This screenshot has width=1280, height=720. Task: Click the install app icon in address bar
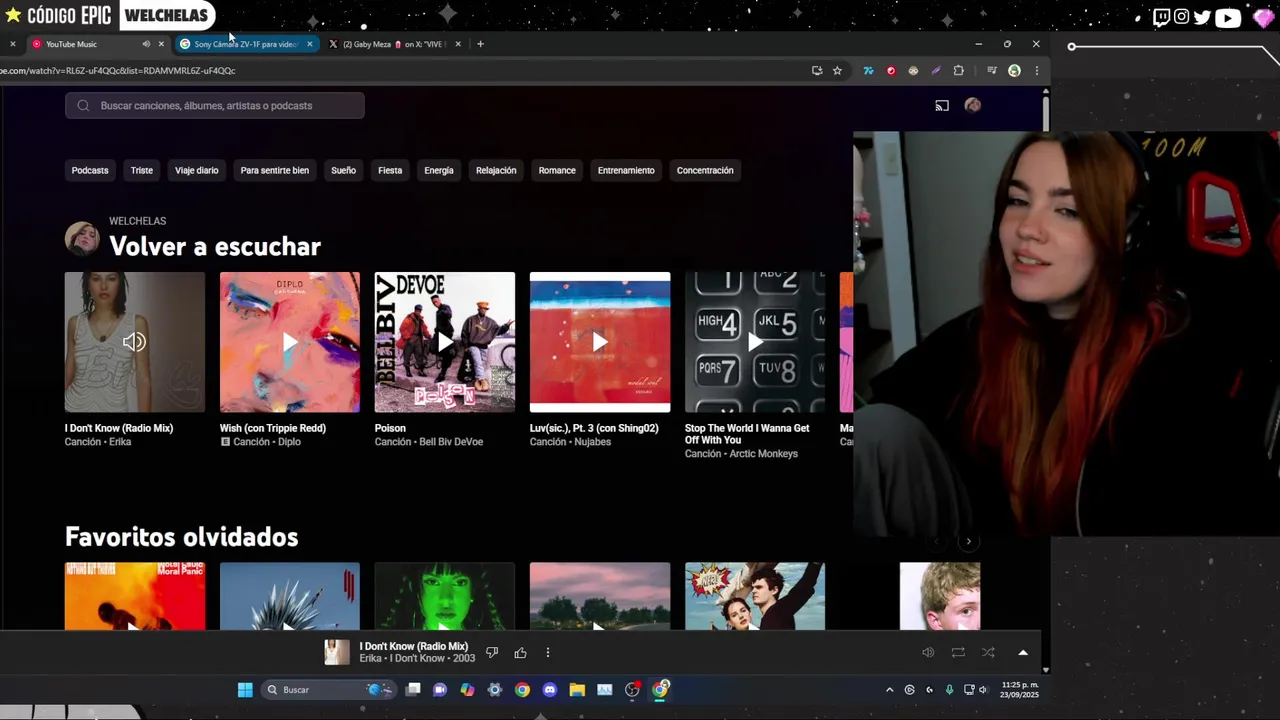click(816, 70)
